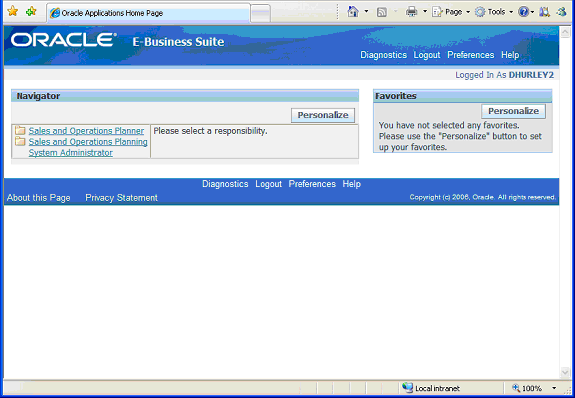Click folder icon beside Sales and Operations Planning

tap(20, 141)
